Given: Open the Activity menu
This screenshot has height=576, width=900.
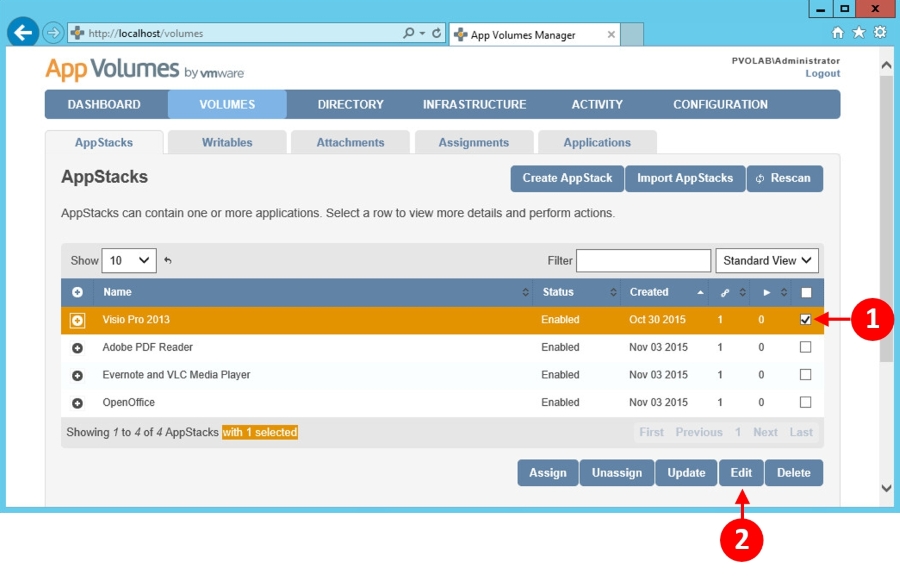Looking at the screenshot, I should click(x=597, y=104).
